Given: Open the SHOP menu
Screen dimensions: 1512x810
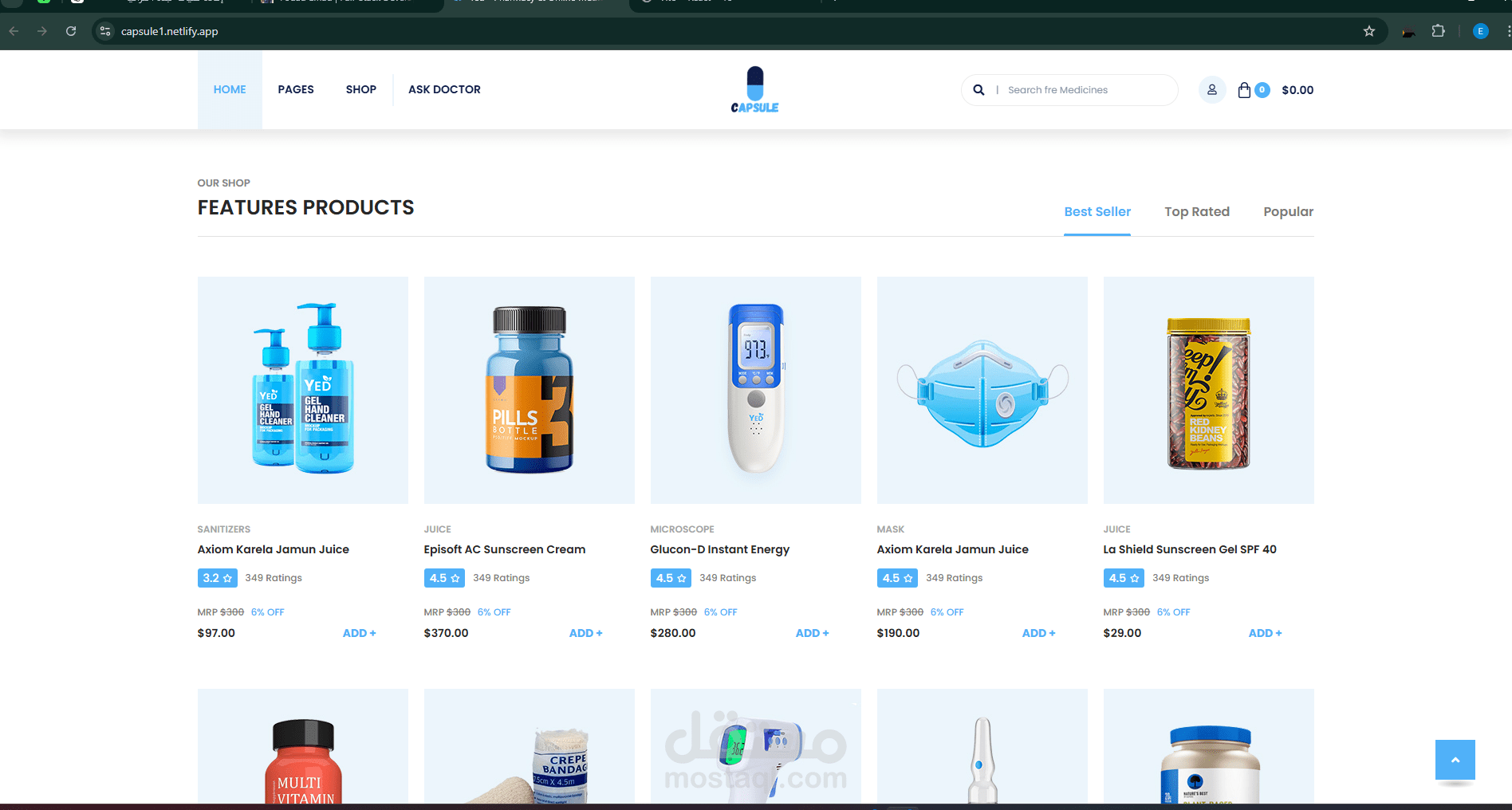Looking at the screenshot, I should pyautogui.click(x=361, y=89).
